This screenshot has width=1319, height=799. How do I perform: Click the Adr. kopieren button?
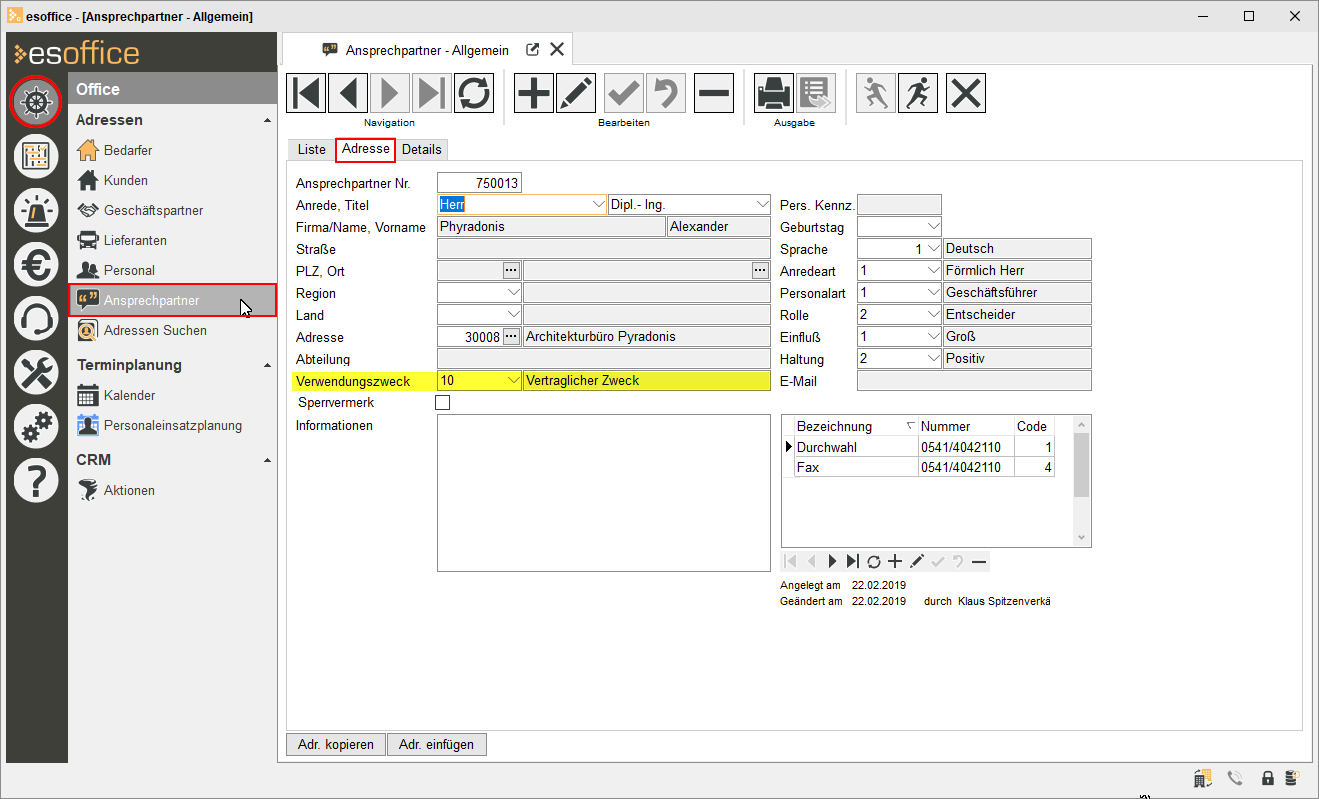point(336,744)
